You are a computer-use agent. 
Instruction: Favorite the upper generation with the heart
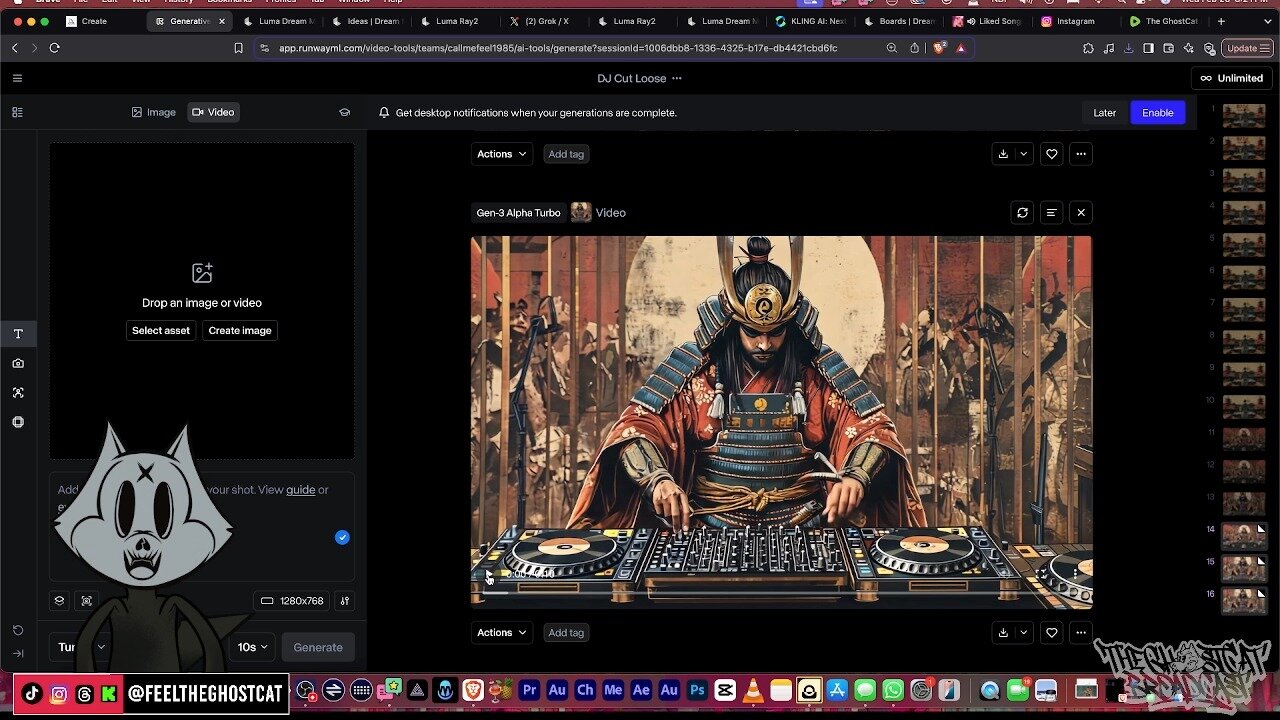coord(1051,154)
